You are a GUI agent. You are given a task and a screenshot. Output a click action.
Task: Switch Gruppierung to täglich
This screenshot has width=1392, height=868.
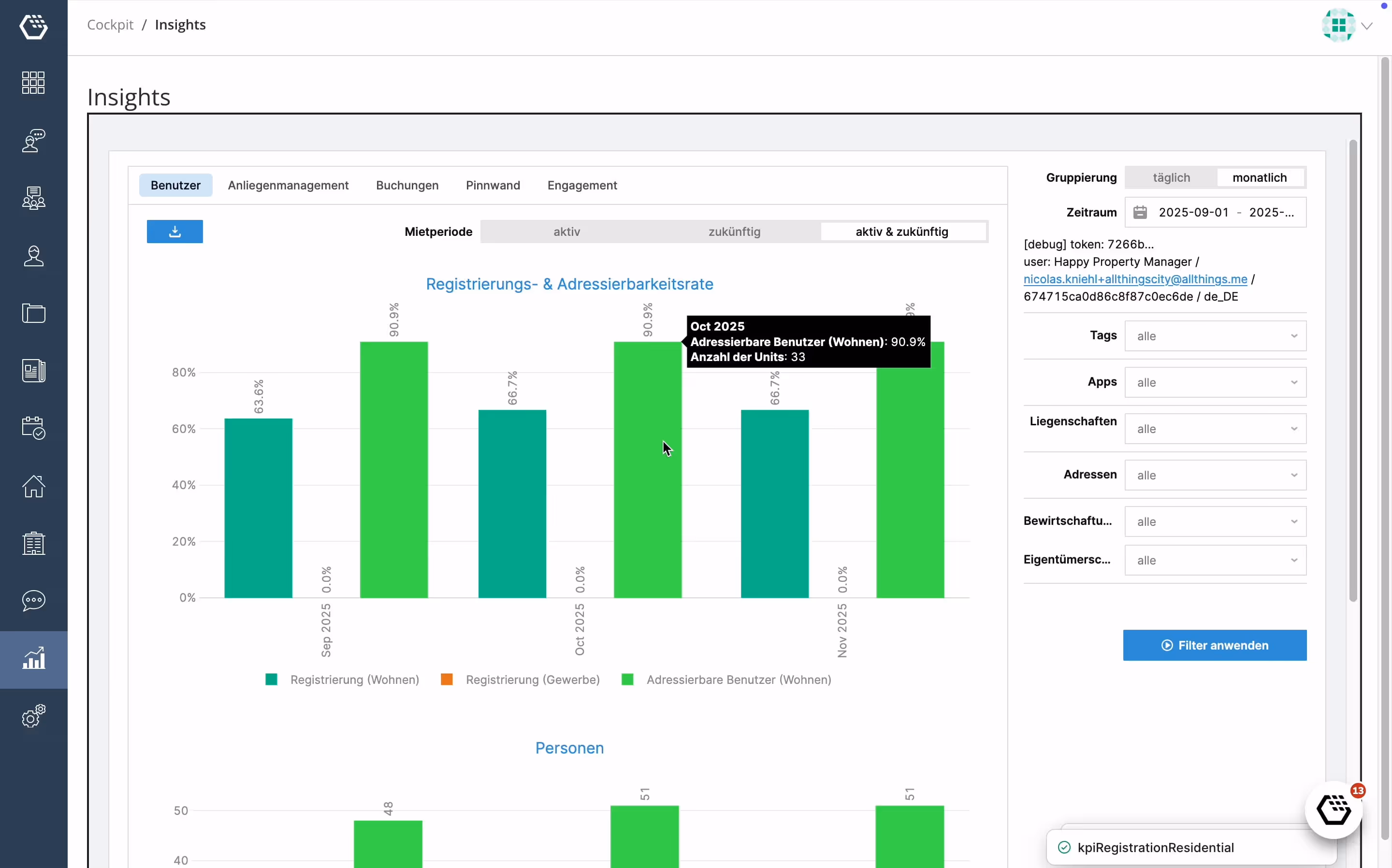[1171, 177]
